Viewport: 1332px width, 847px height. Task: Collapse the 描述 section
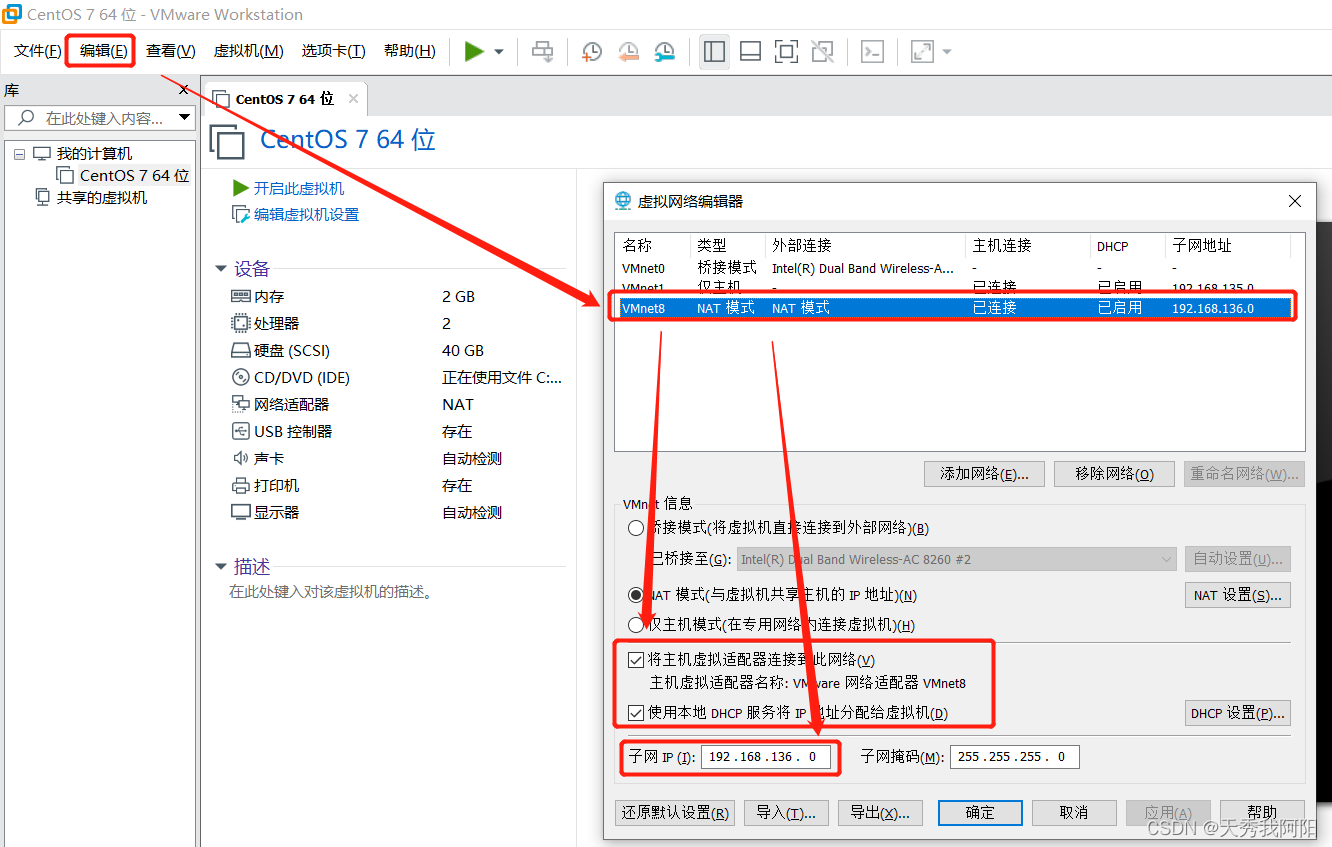pyautogui.click(x=221, y=567)
